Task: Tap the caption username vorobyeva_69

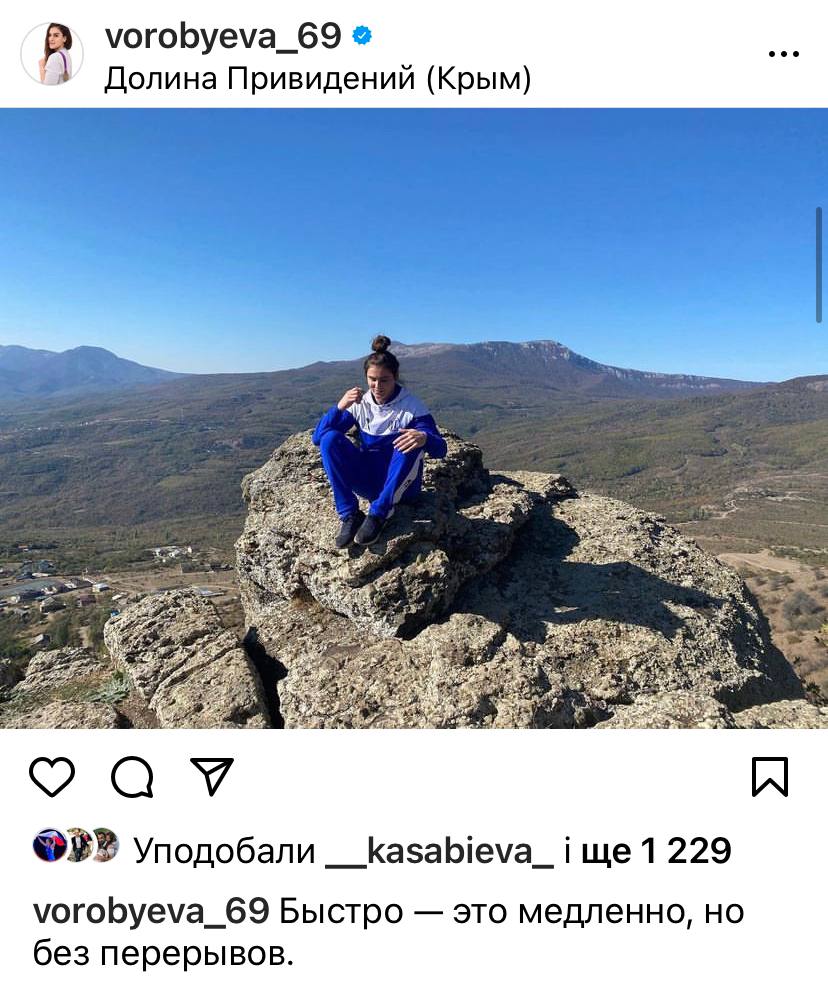Action: (151, 912)
